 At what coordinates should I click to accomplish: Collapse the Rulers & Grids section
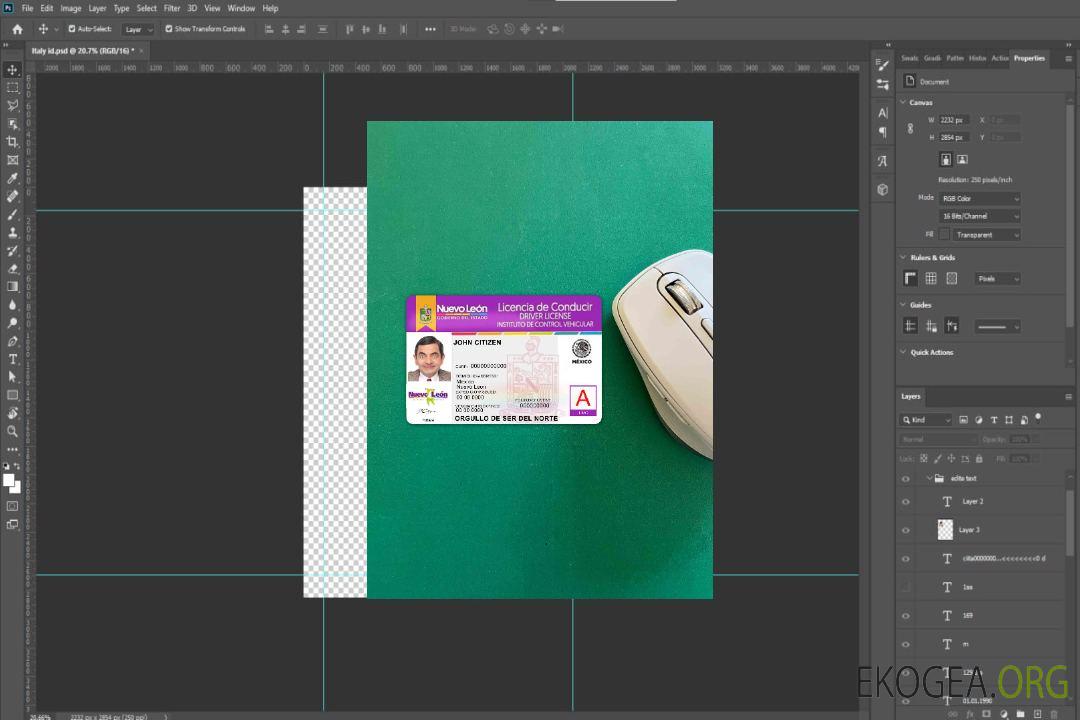903,257
